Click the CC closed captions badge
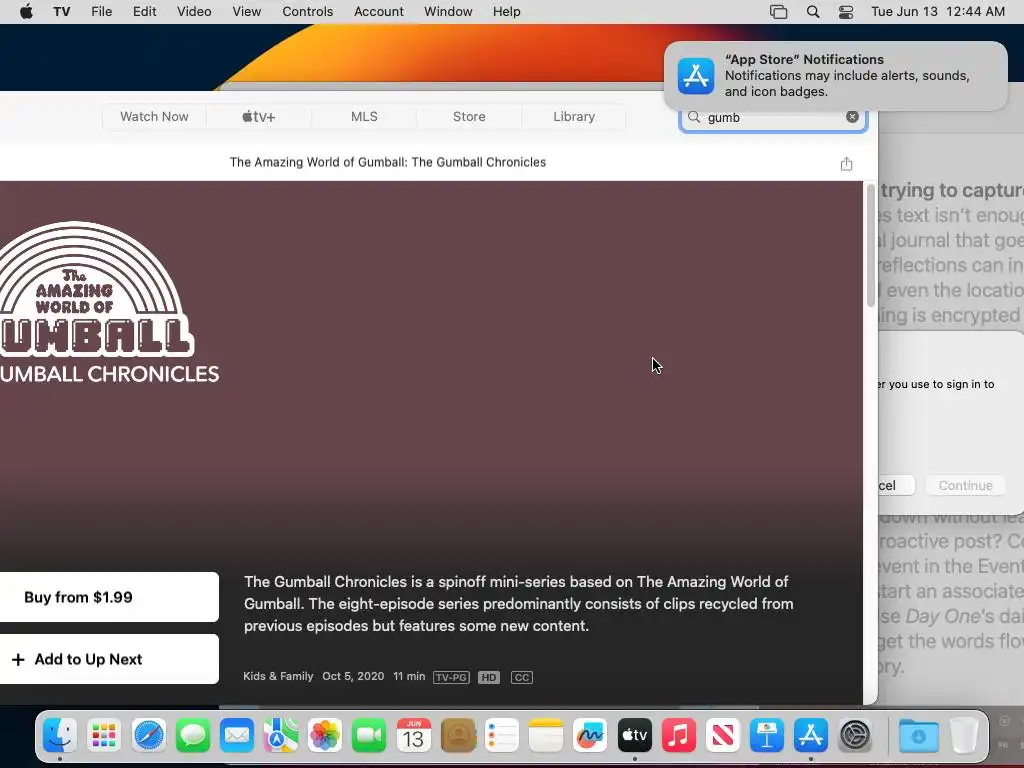This screenshot has width=1024, height=768. tap(522, 677)
